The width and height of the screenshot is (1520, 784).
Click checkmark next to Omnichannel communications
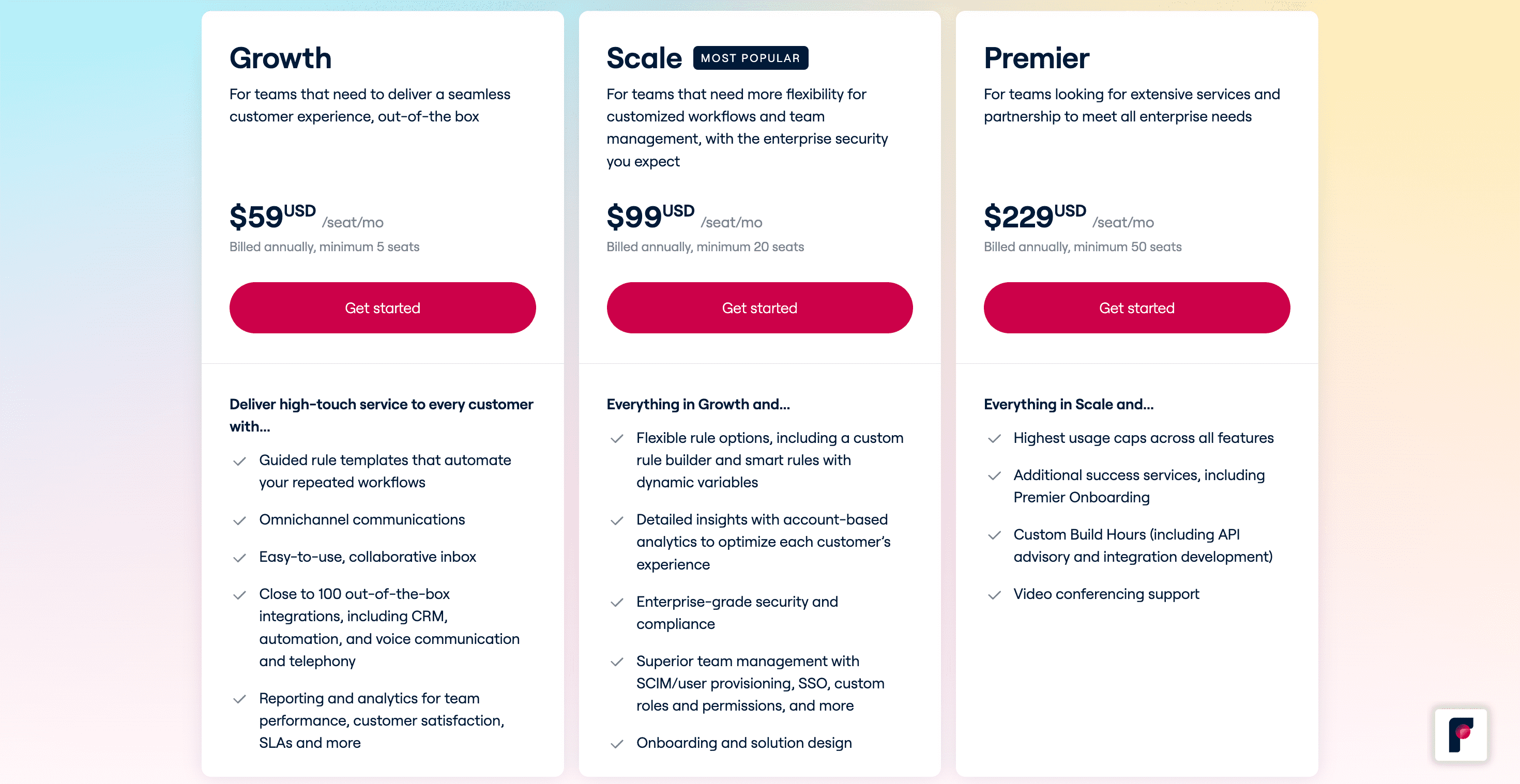239,520
